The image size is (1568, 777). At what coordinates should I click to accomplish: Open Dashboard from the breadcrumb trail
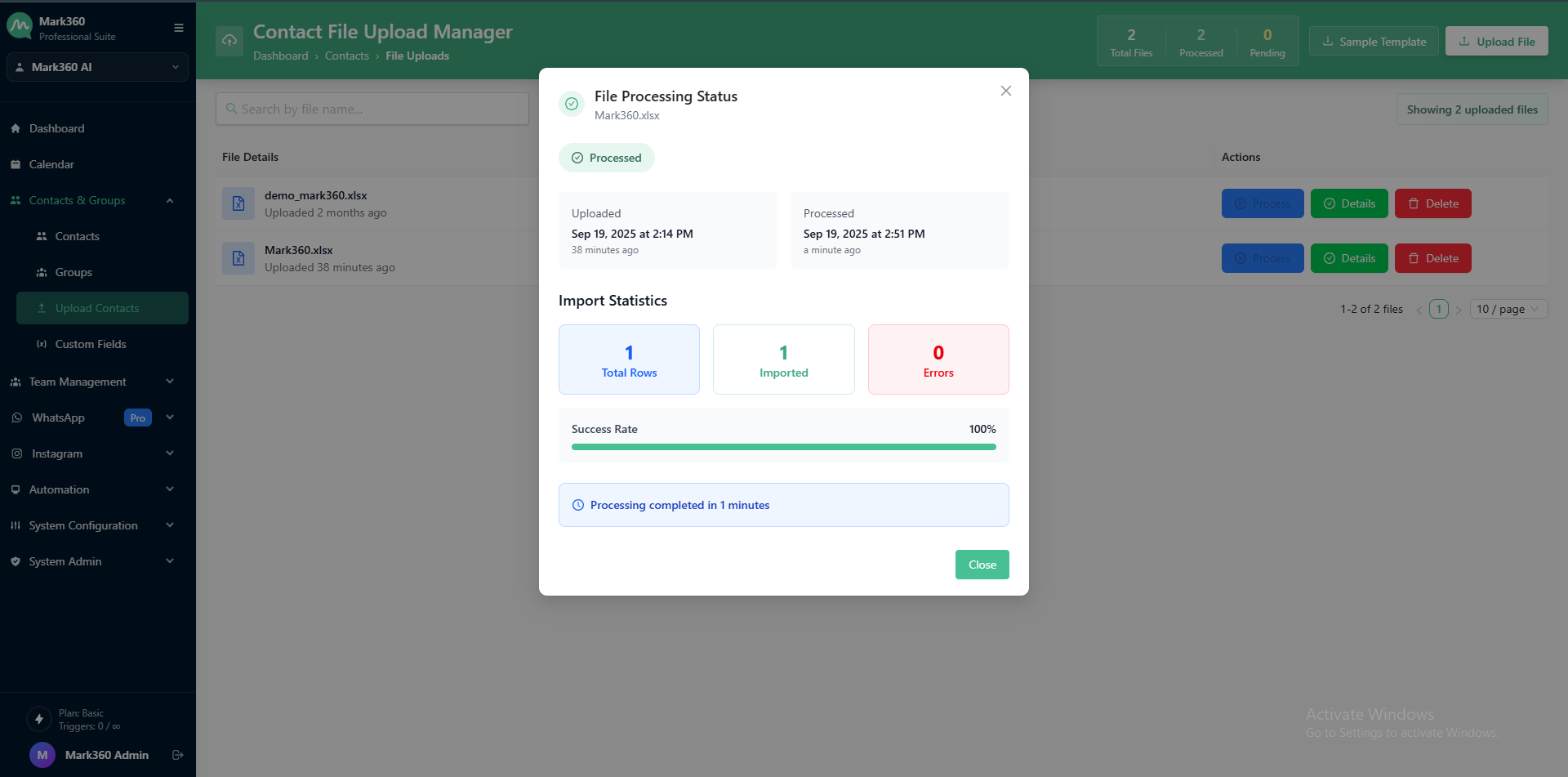pos(281,56)
